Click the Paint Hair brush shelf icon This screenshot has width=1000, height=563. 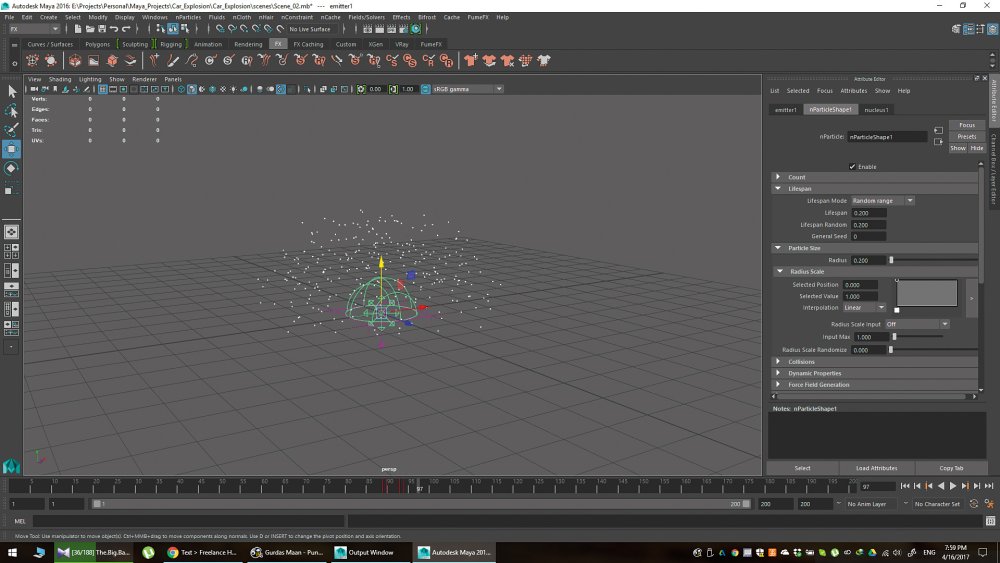173,61
